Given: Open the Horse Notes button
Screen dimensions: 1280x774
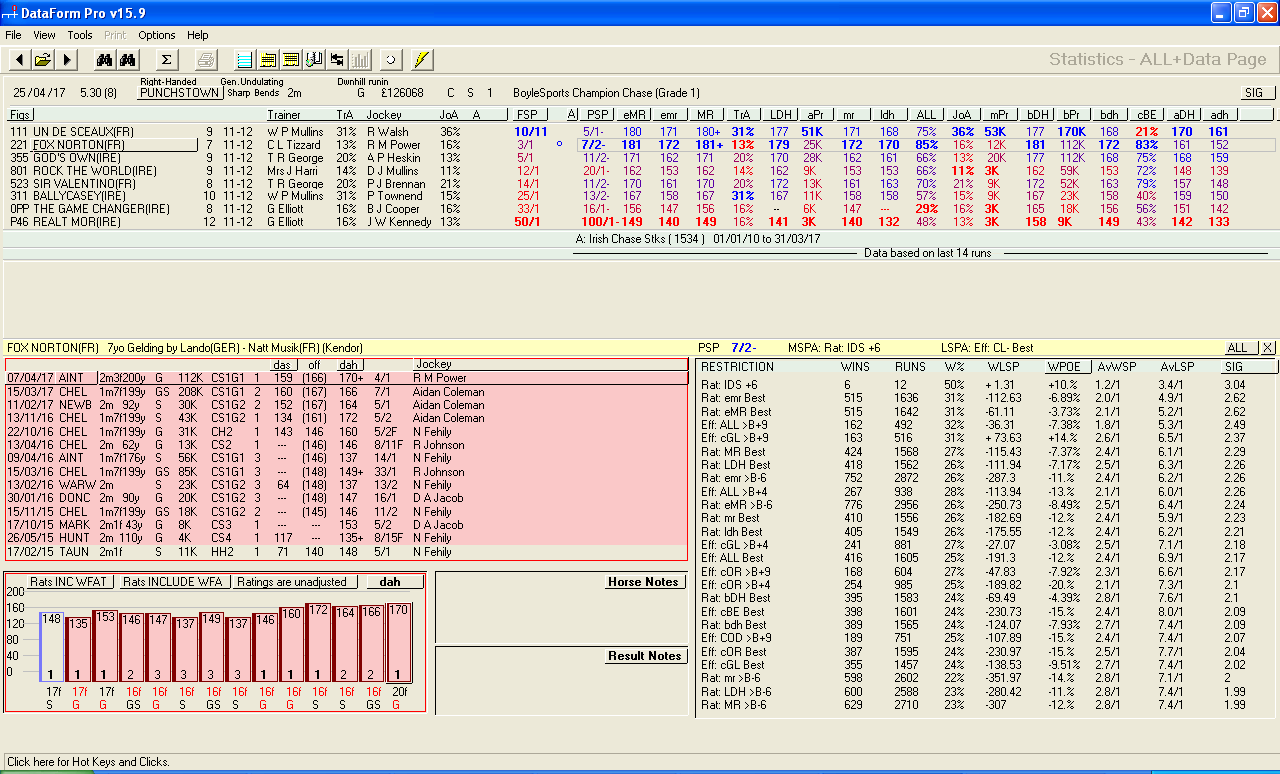Looking at the screenshot, I should [644, 582].
